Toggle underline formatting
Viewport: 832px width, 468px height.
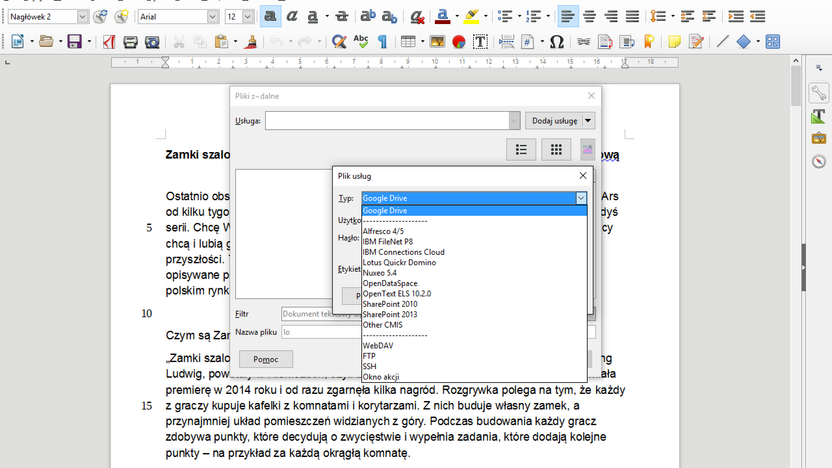[313, 17]
